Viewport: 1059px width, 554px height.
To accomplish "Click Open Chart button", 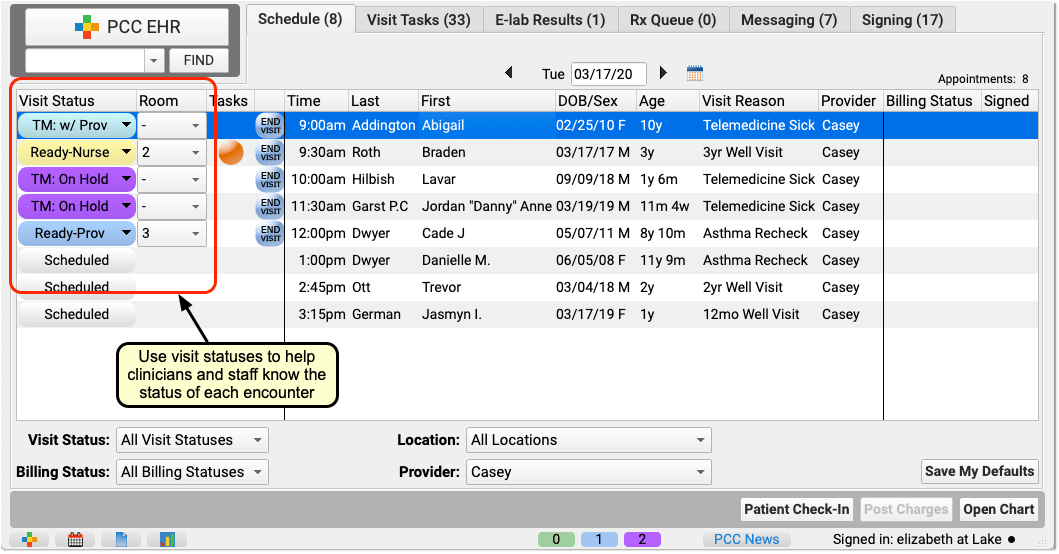I will pos(999,509).
